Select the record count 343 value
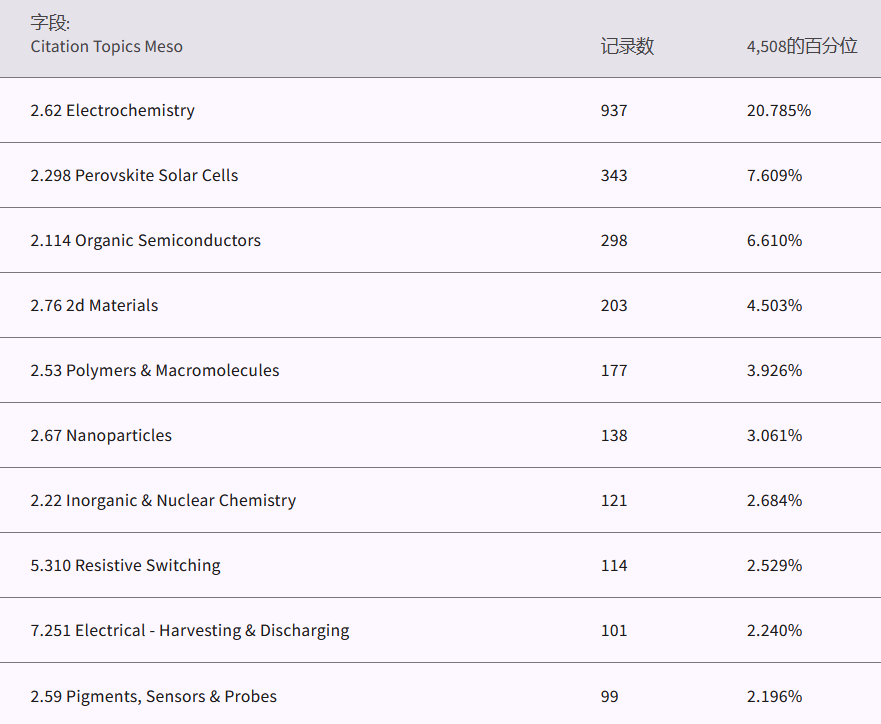 point(614,175)
